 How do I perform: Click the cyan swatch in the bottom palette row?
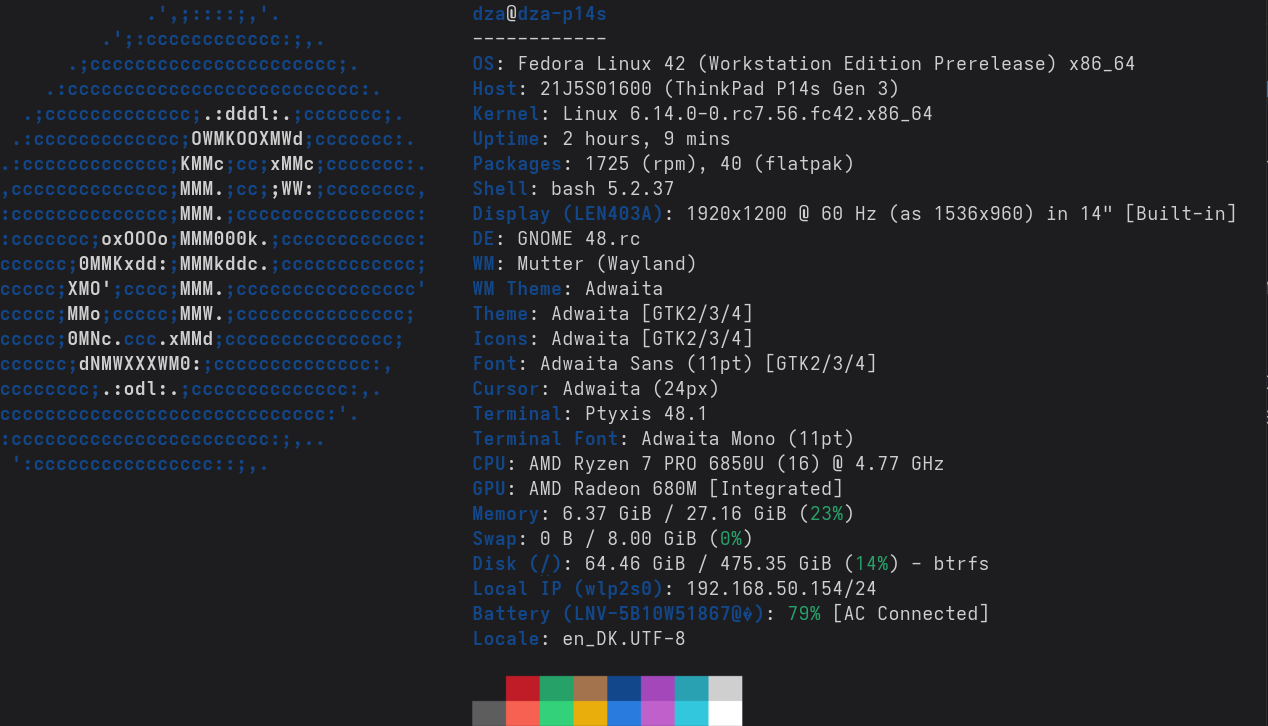pyautogui.click(x=692, y=713)
